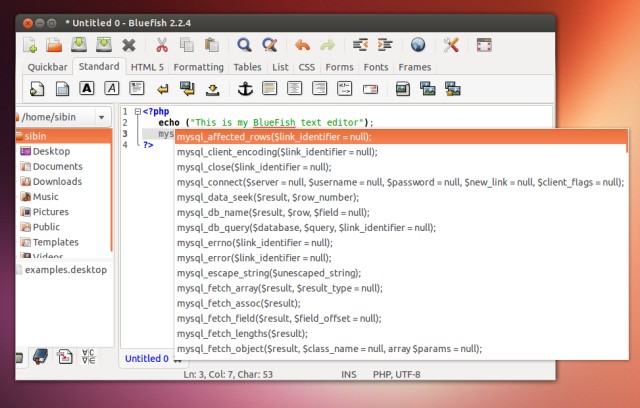
Task: Open the /home/sibin directory dropdown
Action: [x=102, y=118]
